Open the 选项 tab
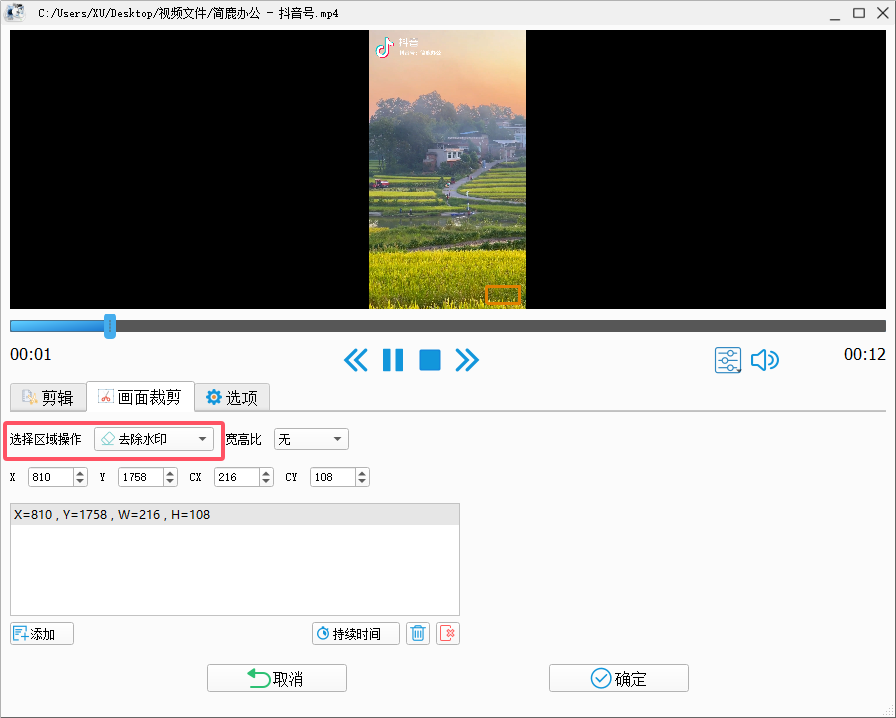 [x=232, y=397]
